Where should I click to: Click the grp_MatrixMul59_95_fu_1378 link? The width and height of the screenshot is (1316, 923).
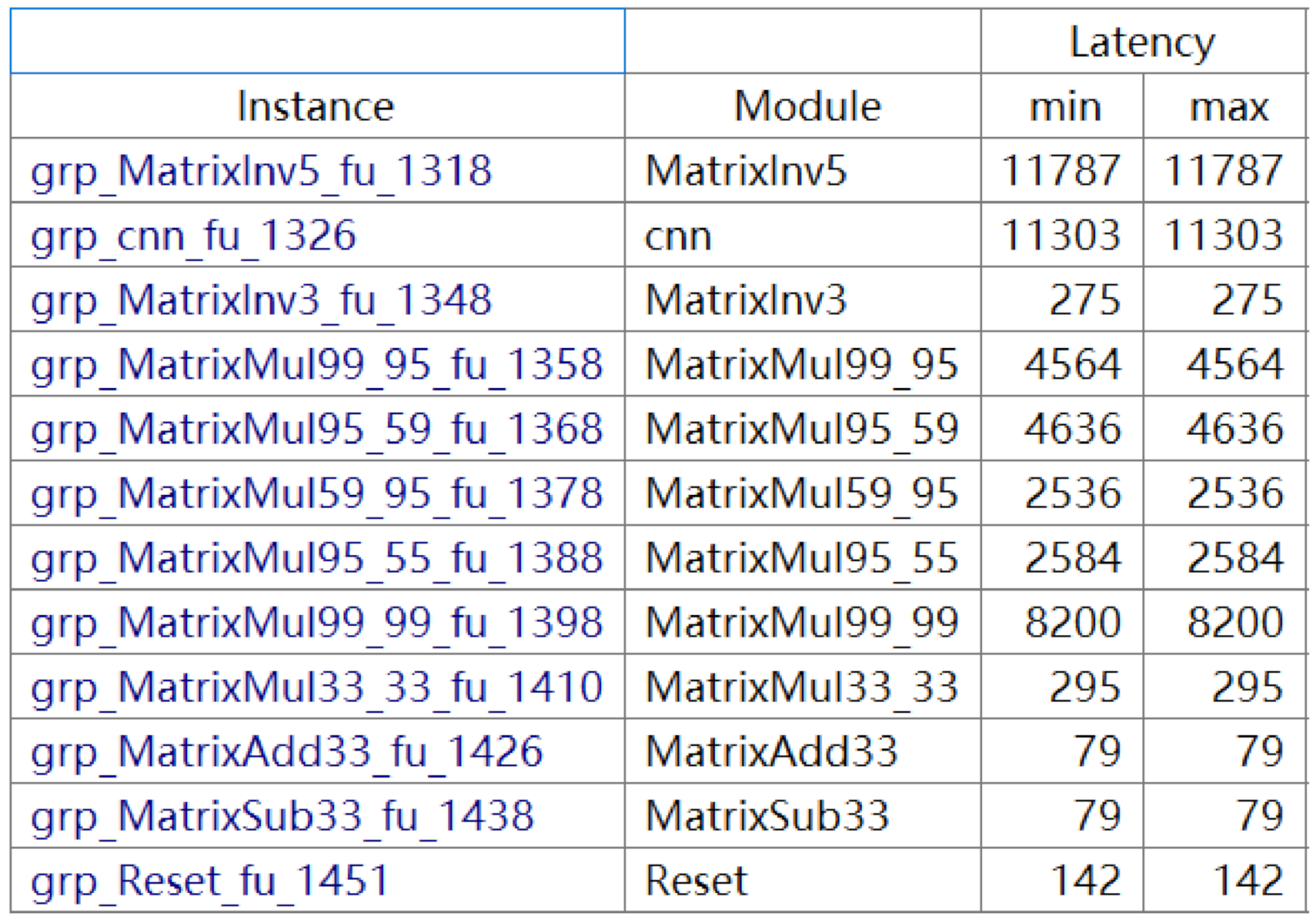point(316,493)
